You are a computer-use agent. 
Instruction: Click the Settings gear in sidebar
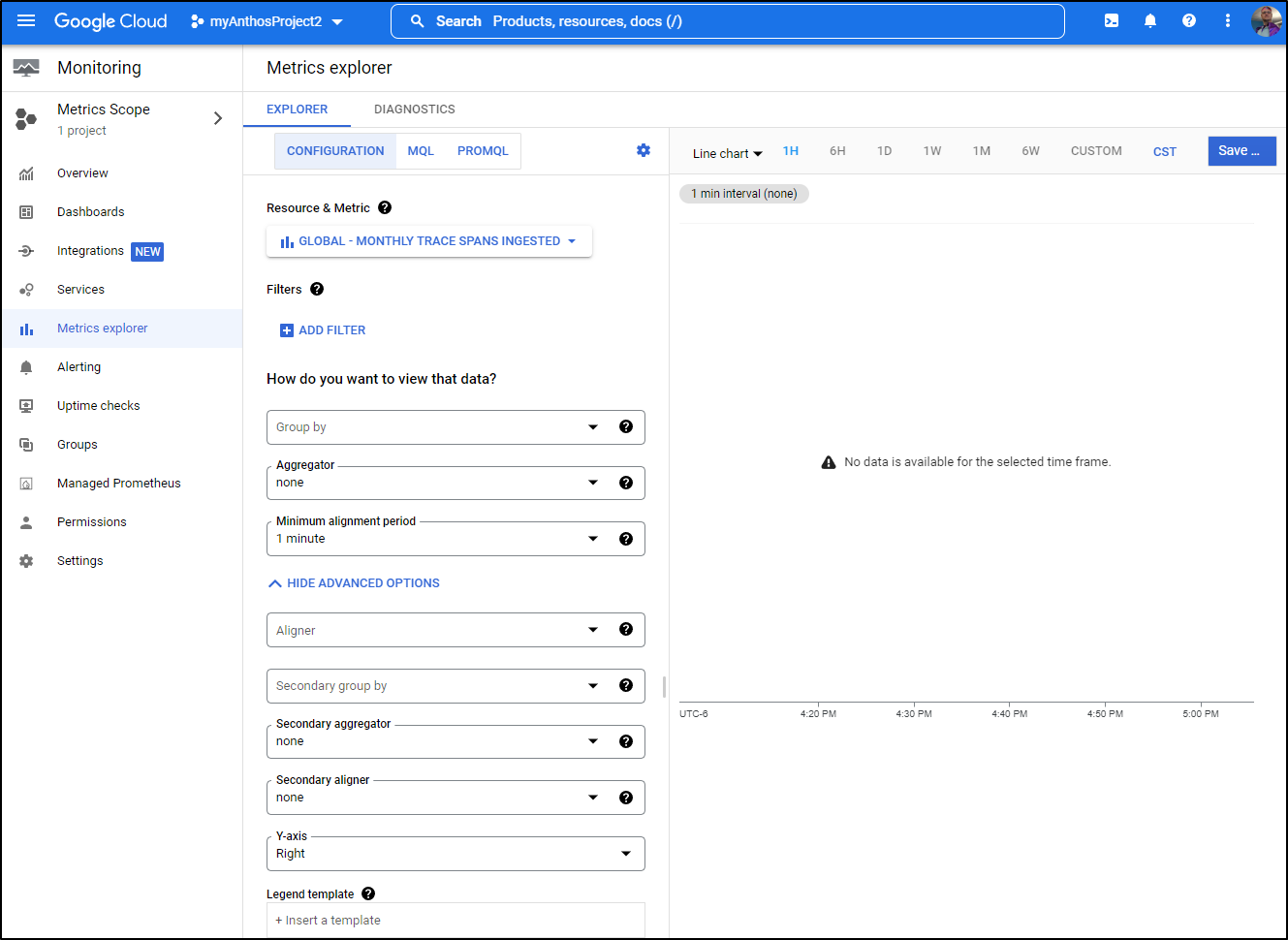click(26, 561)
